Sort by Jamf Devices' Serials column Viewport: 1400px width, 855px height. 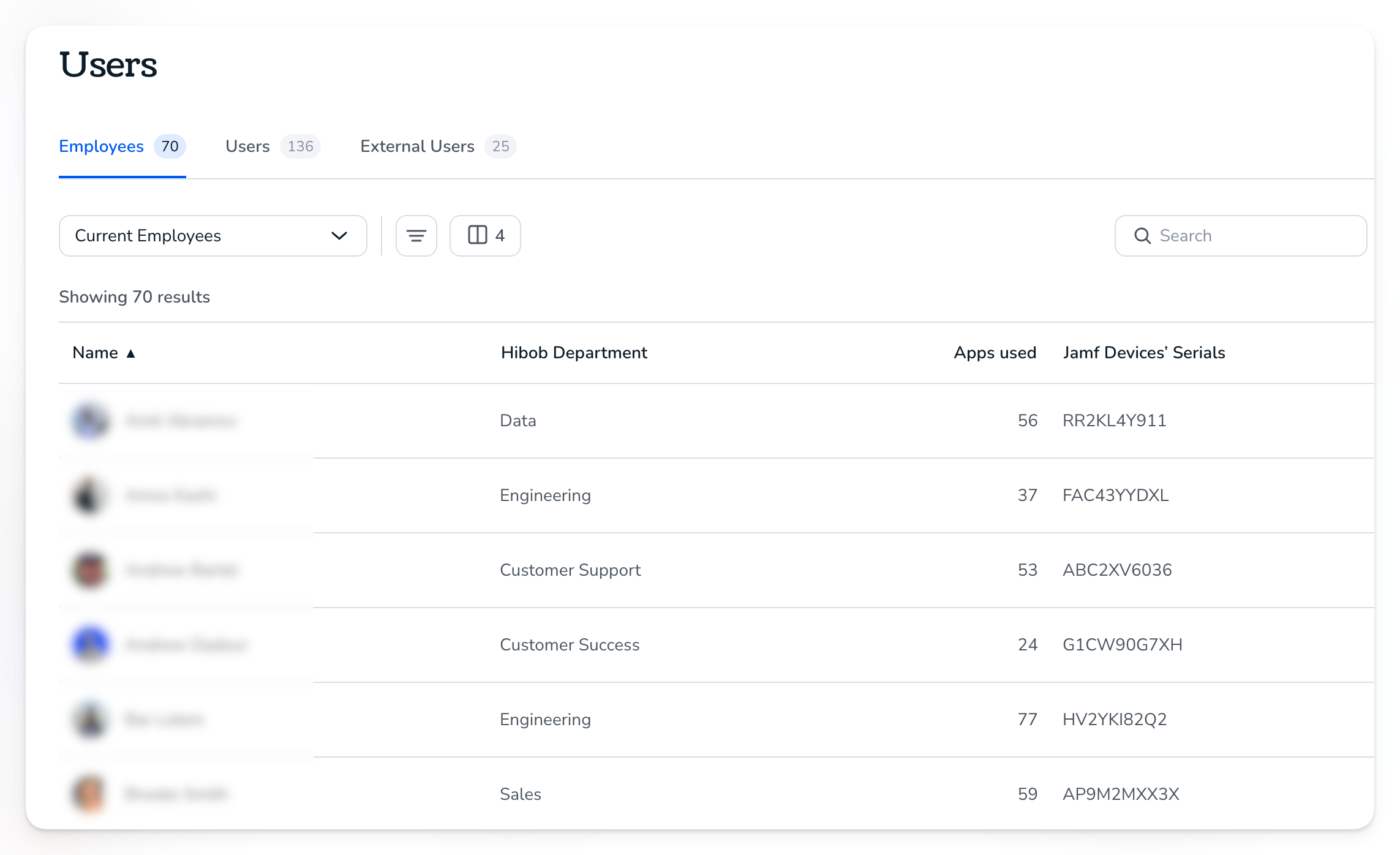tap(1144, 353)
